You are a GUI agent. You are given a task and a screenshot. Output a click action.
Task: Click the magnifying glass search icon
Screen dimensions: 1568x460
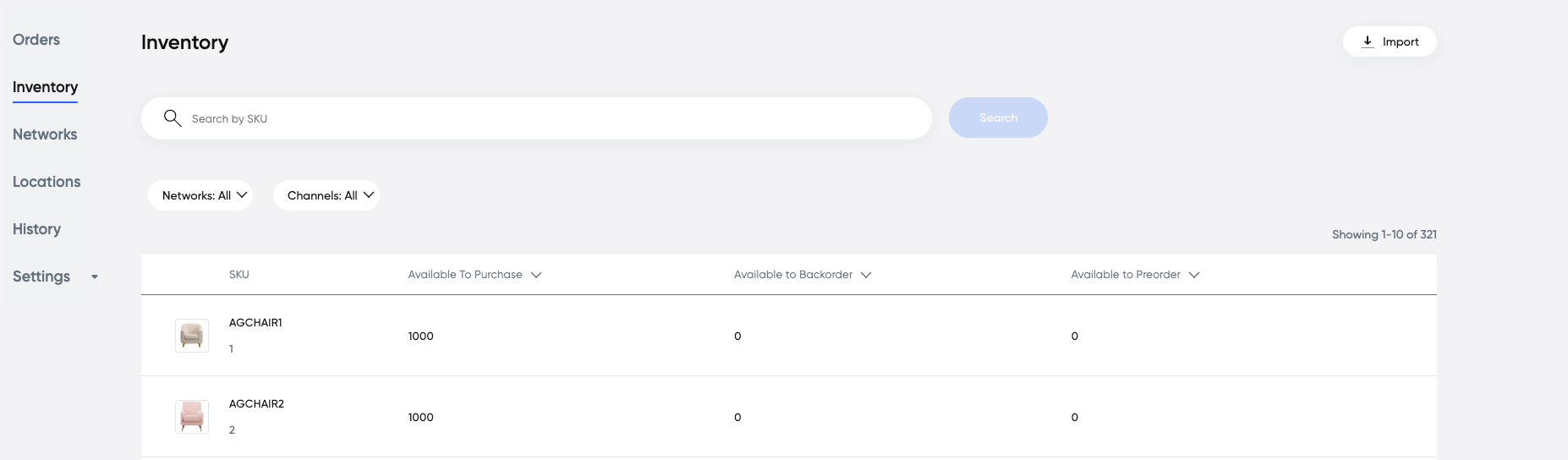tap(173, 118)
